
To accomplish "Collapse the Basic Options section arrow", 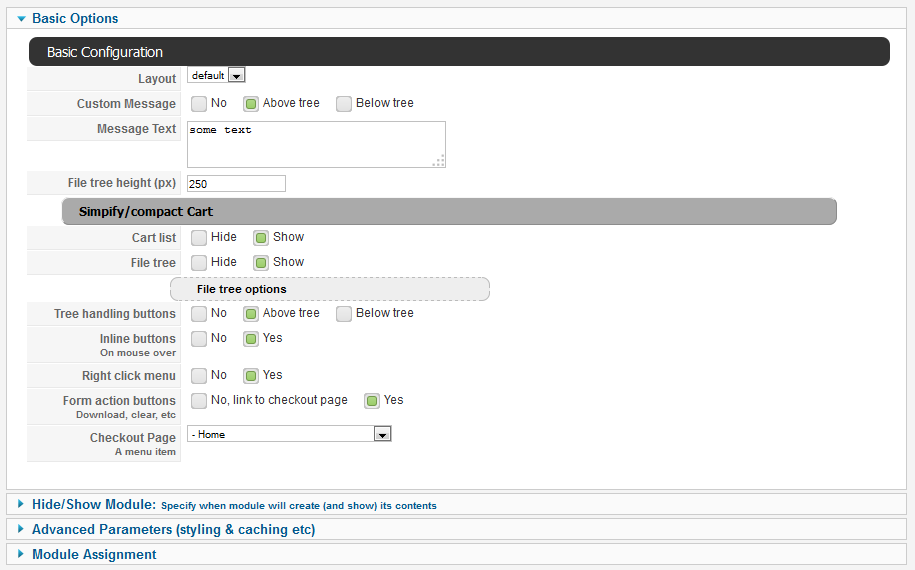I will click(x=22, y=19).
